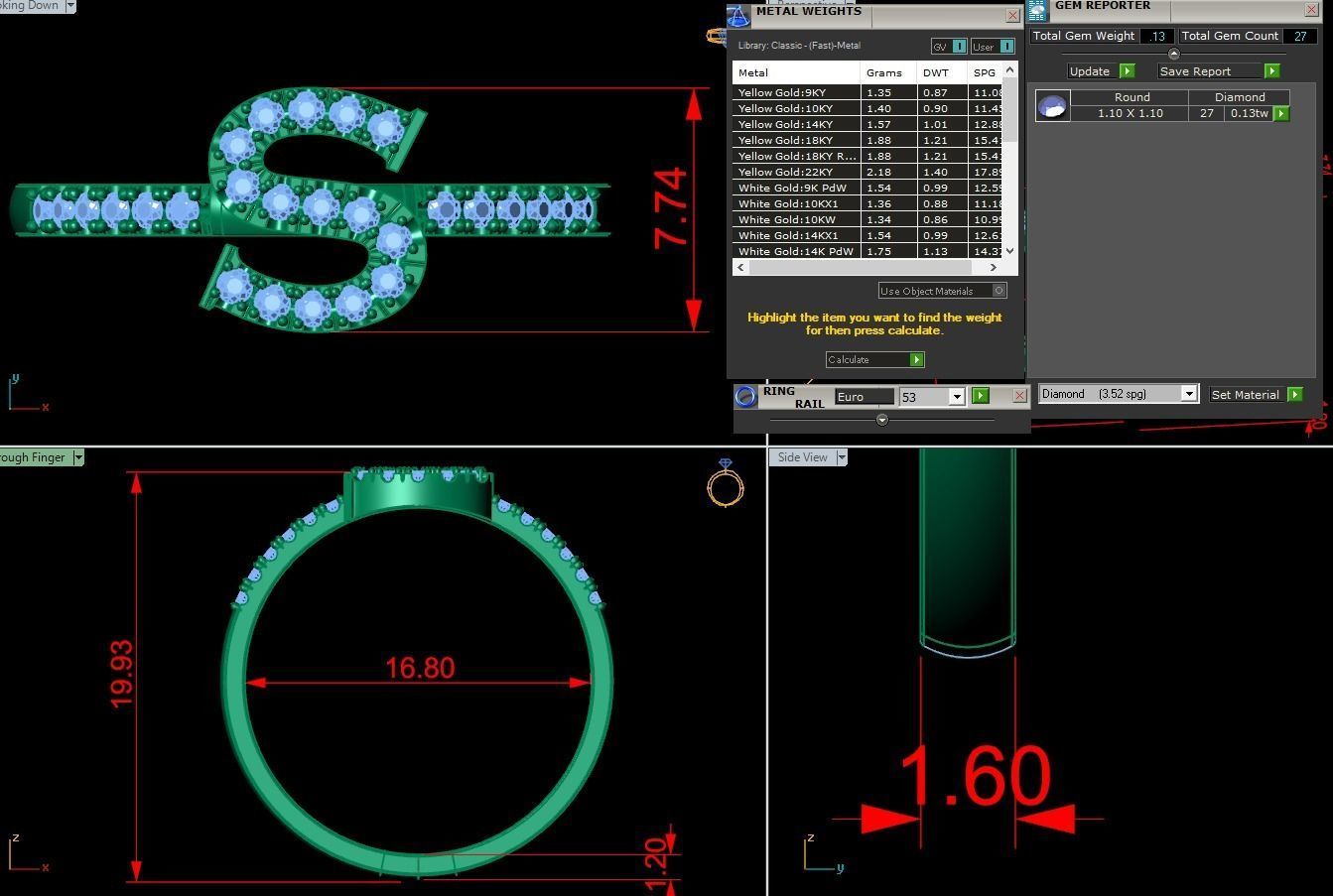Click the metal table horizontal scrollbar track

tap(868, 267)
